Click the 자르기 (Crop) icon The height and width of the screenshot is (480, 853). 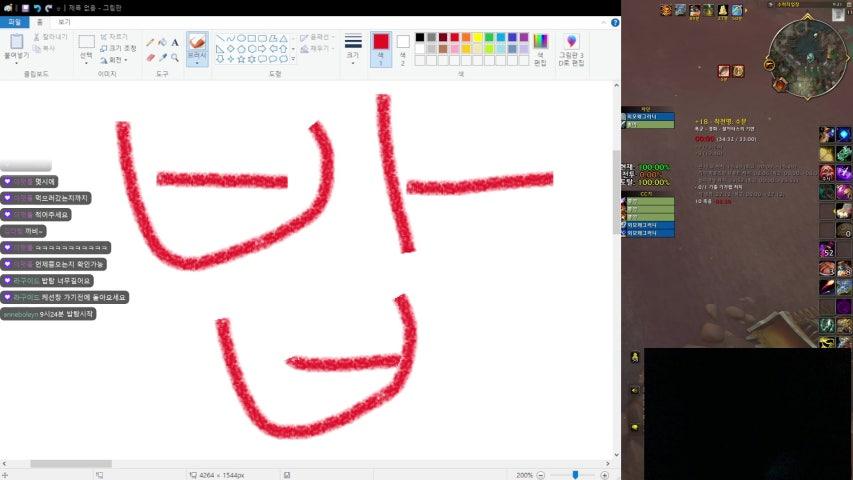(103, 37)
